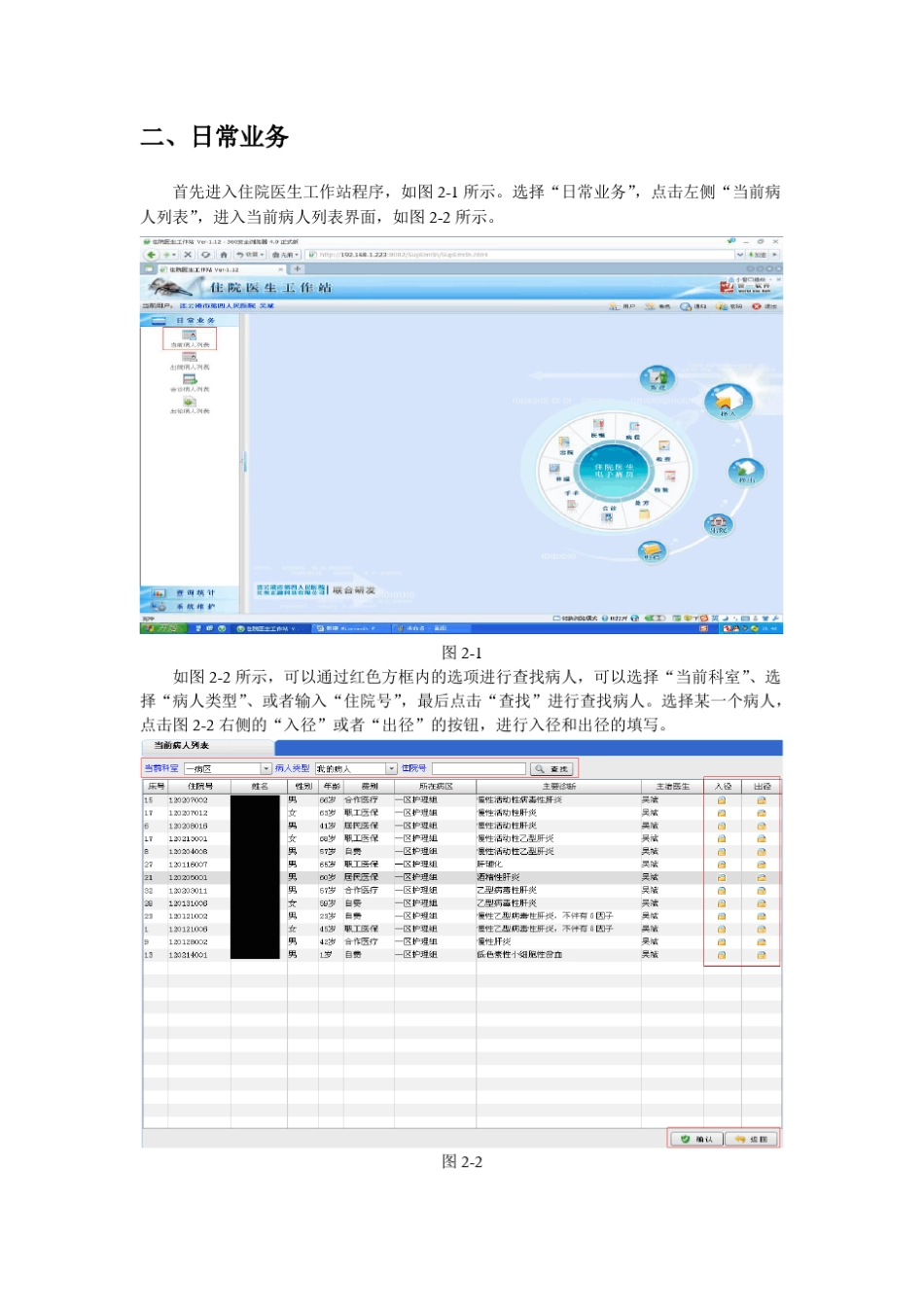Click the 出院 segment in the wheel
924x1307 pixels.
(566, 445)
